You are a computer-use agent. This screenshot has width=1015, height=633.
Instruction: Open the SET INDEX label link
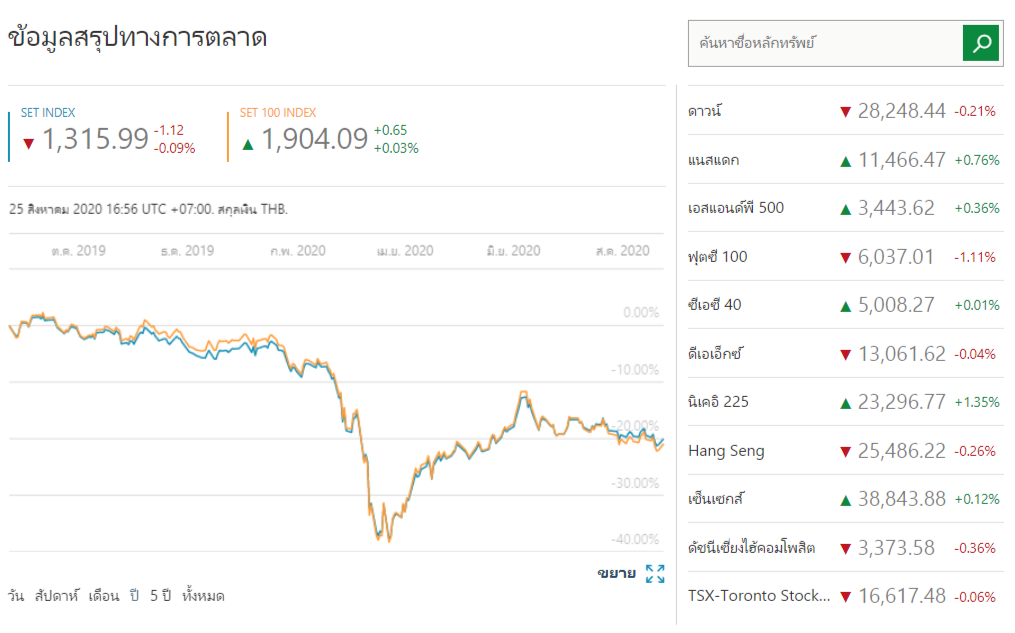(48, 113)
